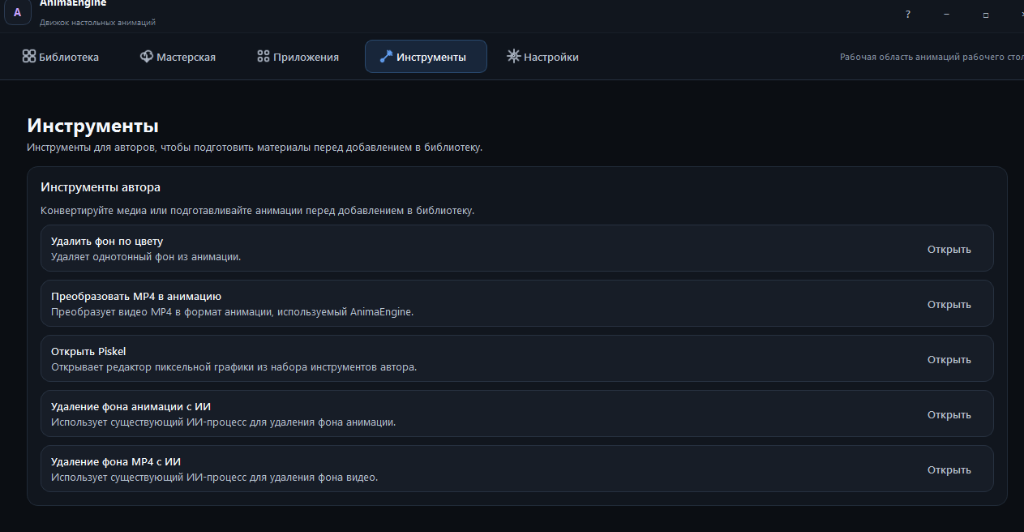The height and width of the screenshot is (532, 1024).
Task: Click the 'Движок настольных анимаций' tagline
Action: point(97,22)
